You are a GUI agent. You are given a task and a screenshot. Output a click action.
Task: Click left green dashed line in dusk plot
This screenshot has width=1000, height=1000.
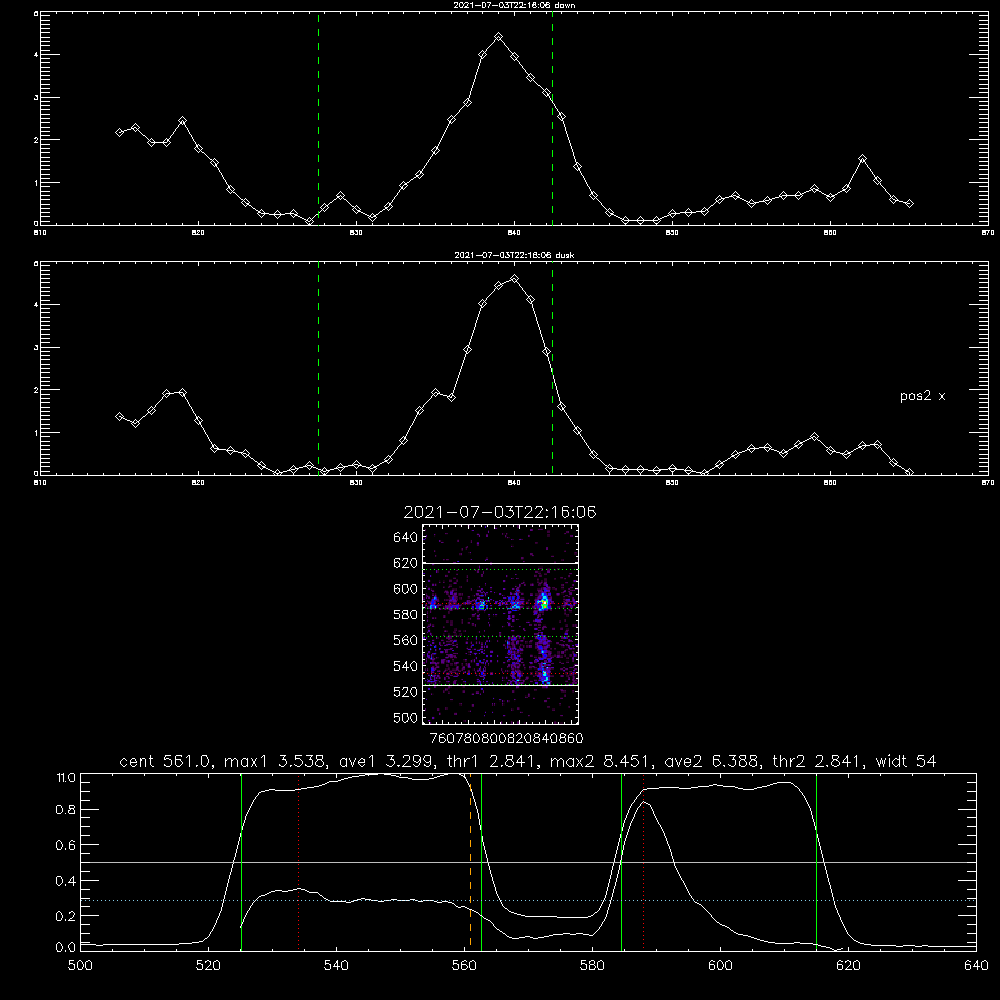(318, 369)
